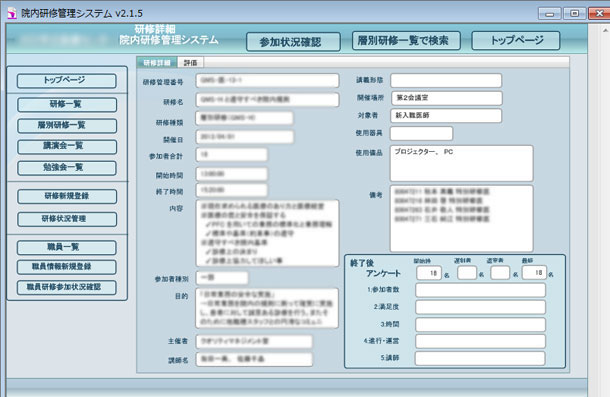Click the empty 講義形態 field

446,81
